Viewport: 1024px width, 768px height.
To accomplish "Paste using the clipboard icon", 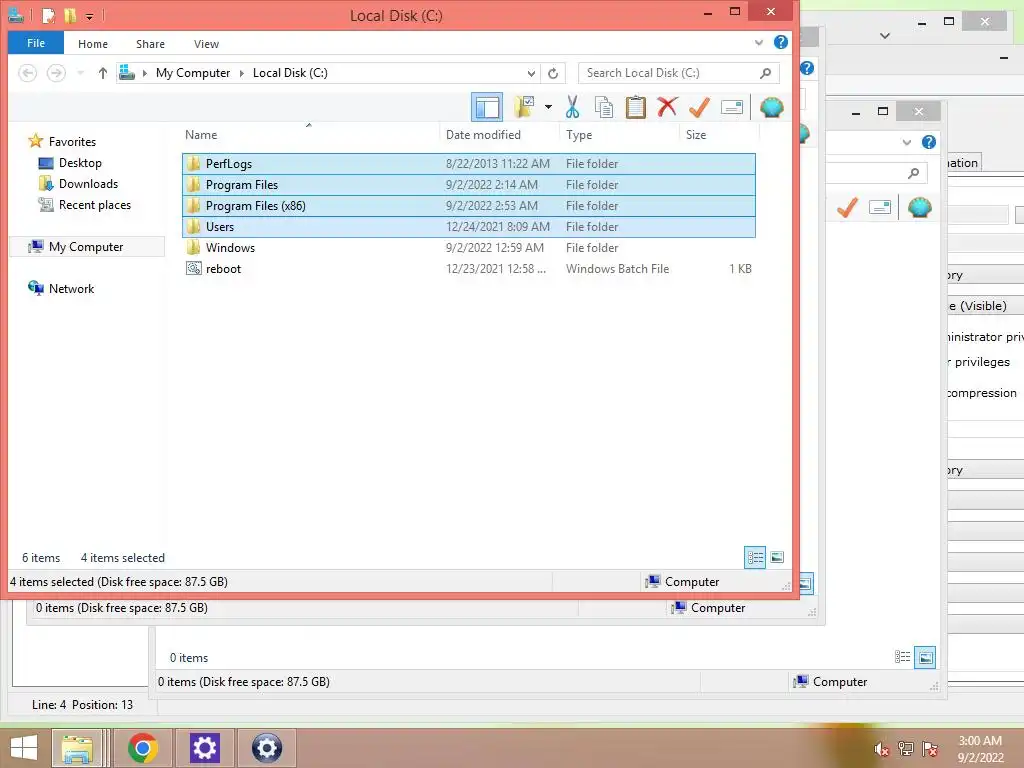I will [x=635, y=107].
